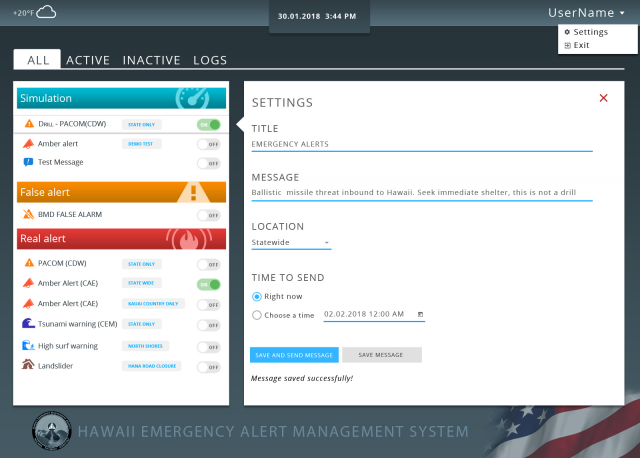640x458 pixels.
Task: Switch to the ALL tab
Action: (38, 60)
